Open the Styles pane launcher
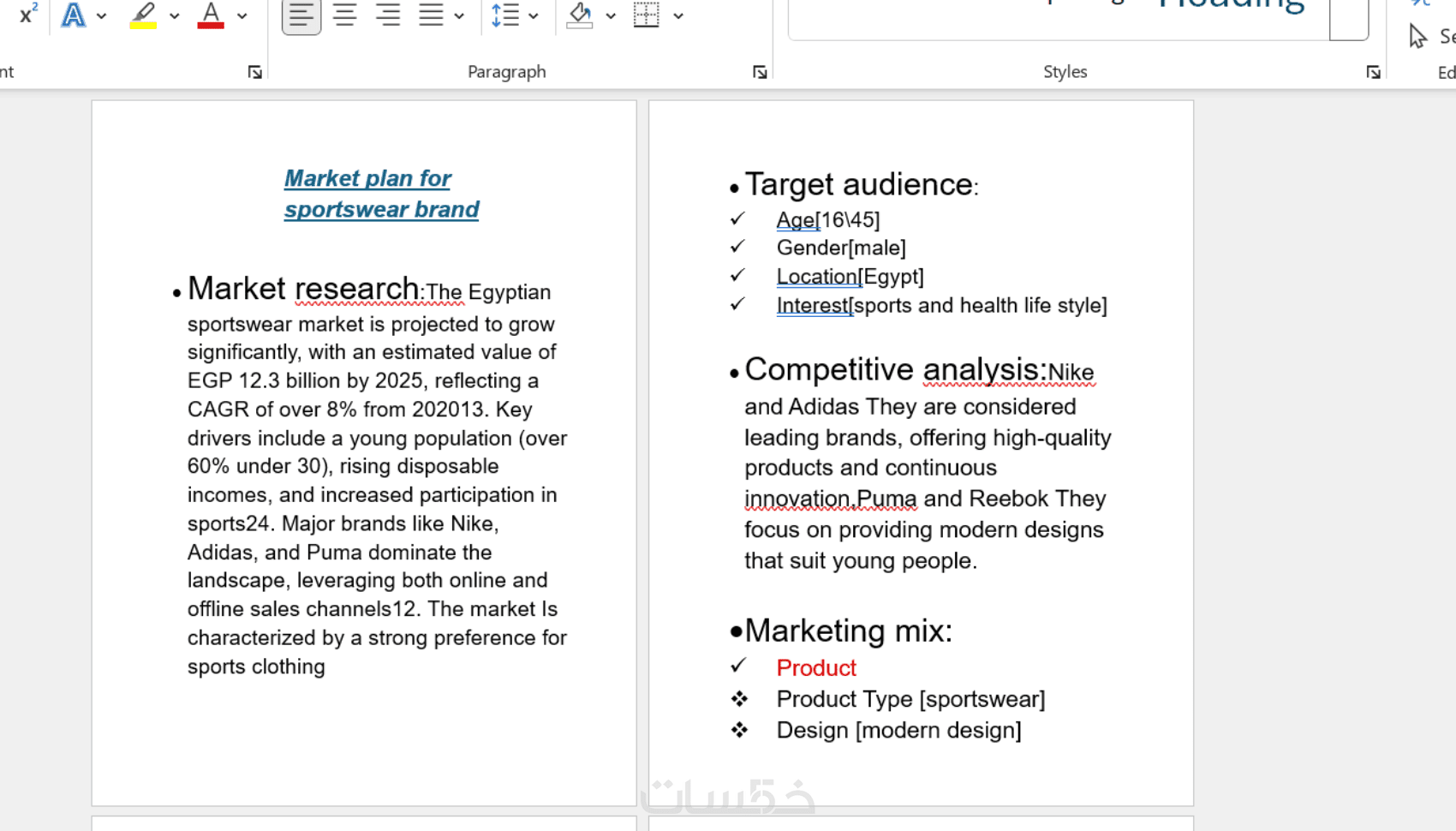Viewport: 1456px width, 831px height. 1374,72
